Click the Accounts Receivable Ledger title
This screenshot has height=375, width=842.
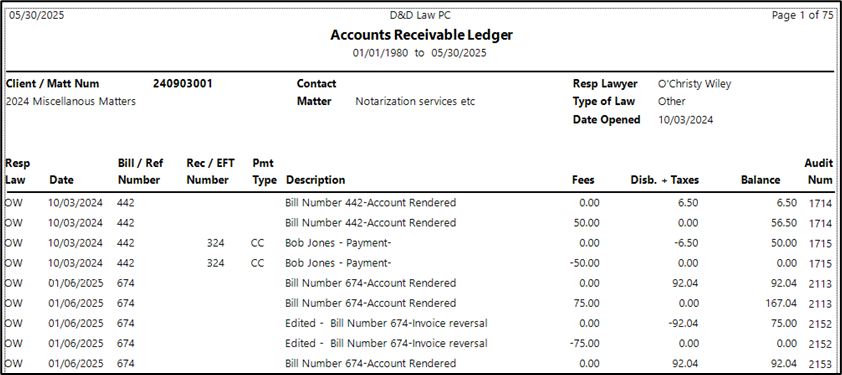tap(422, 35)
